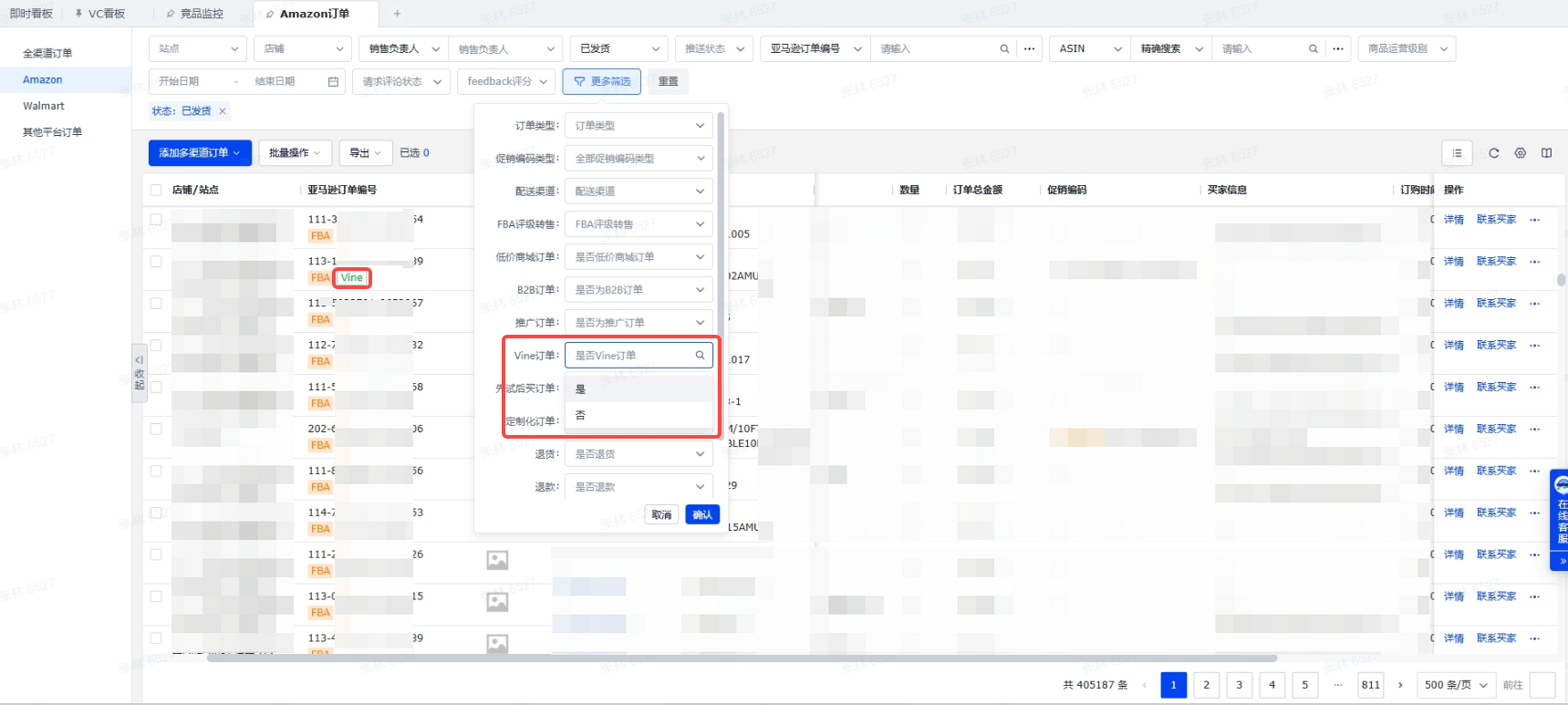
Task: Select checkbox for order 111-3
Action: coord(156,220)
